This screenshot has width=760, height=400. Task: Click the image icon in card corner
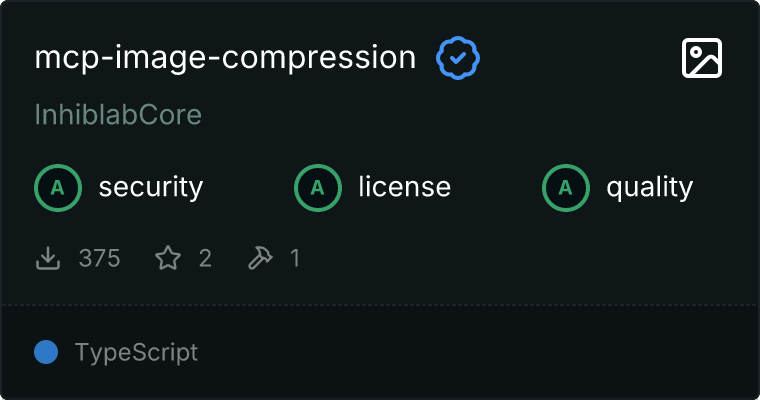702,59
